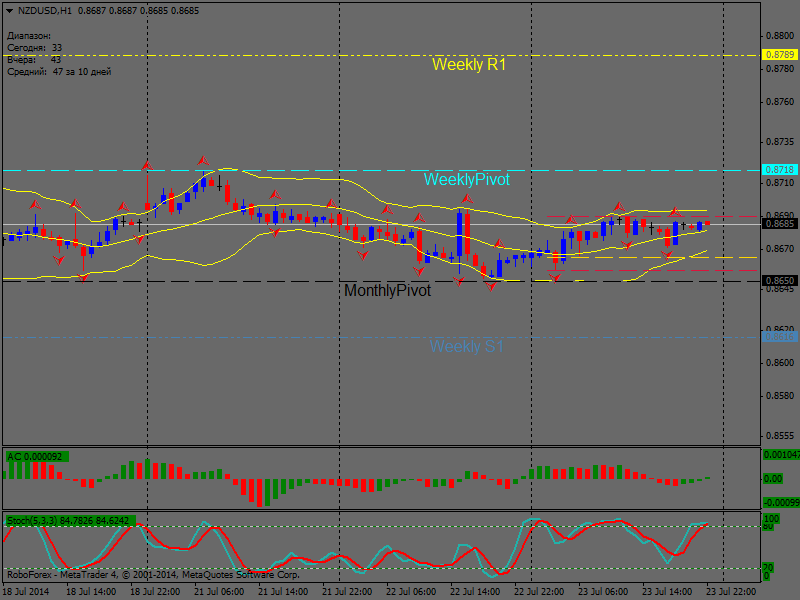Screen dimensions: 800x600
Task: Select the WeeklyPivot cyan text label
Action: coord(466,180)
